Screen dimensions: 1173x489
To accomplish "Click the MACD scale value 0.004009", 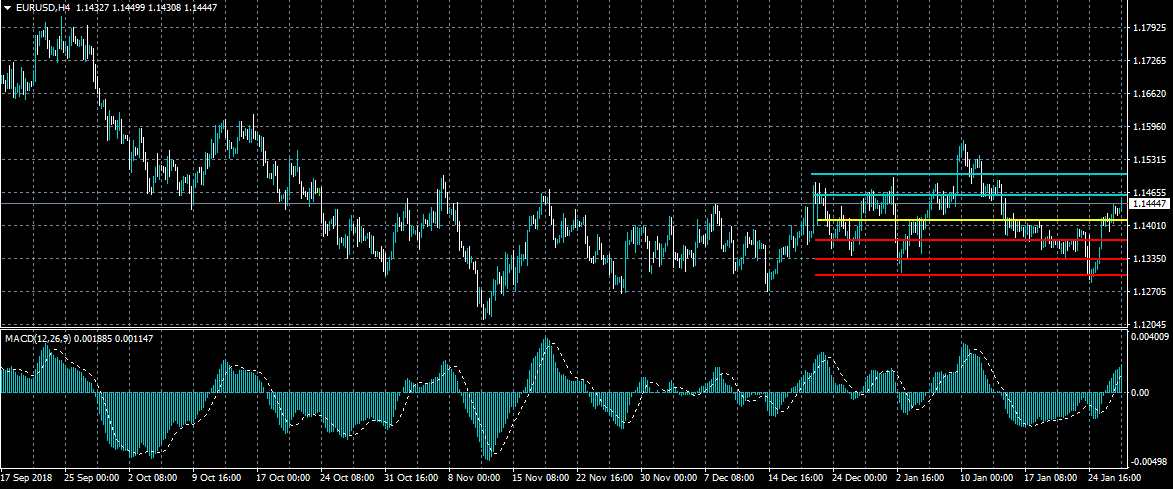I will 1152,337.
